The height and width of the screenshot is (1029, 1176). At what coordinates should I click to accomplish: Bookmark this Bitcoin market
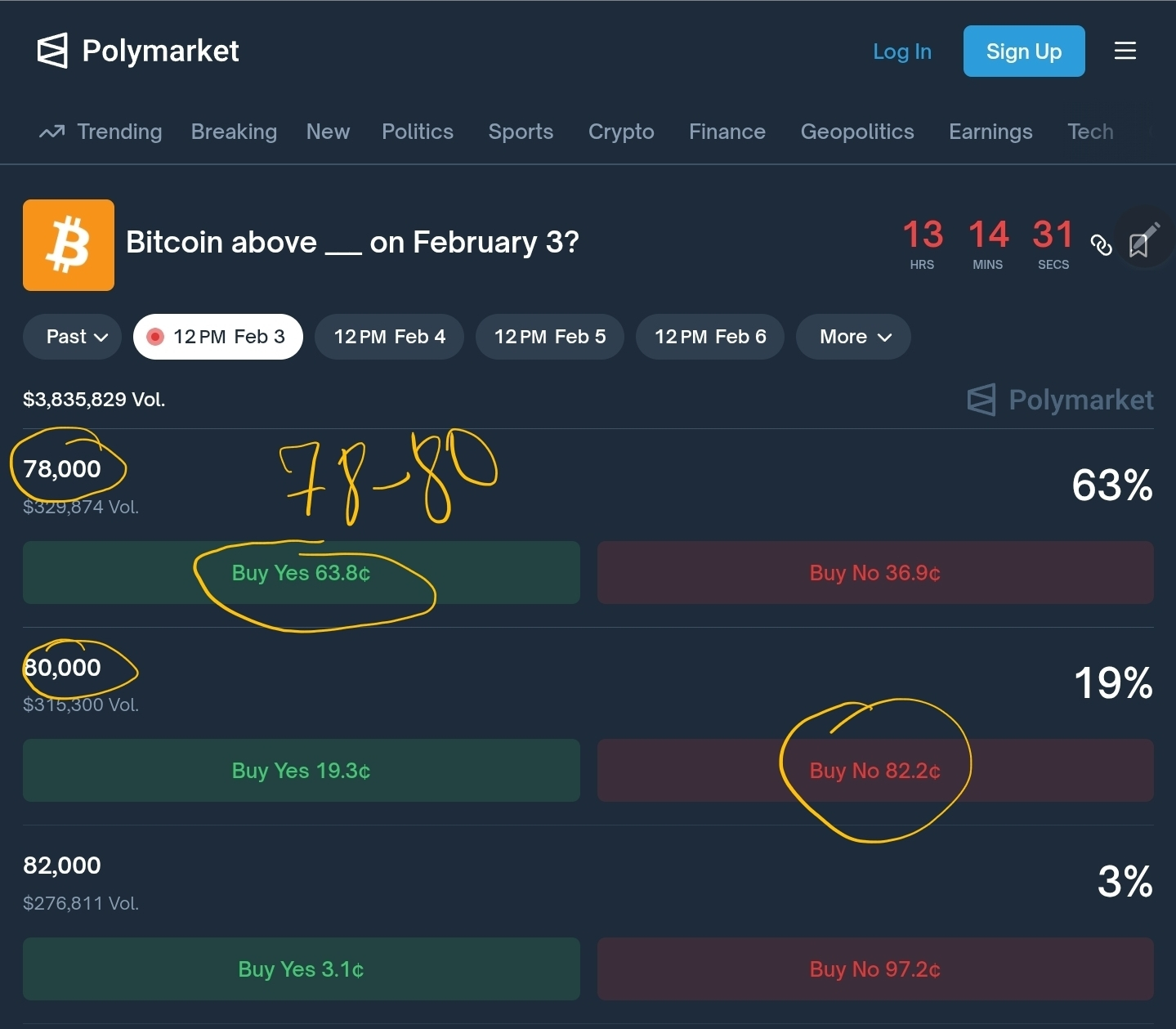pos(1139,244)
